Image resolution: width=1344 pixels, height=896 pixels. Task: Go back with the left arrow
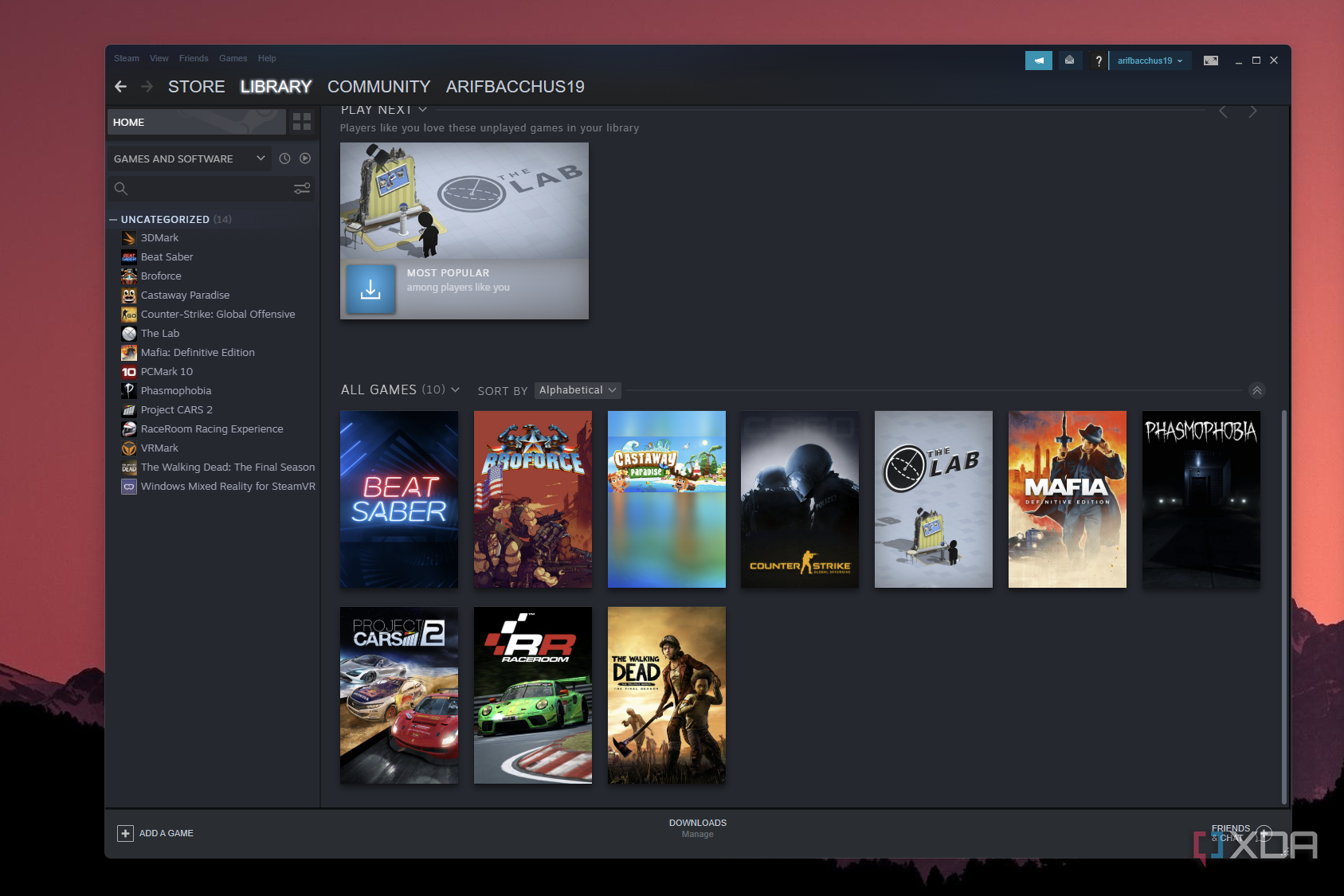point(121,86)
